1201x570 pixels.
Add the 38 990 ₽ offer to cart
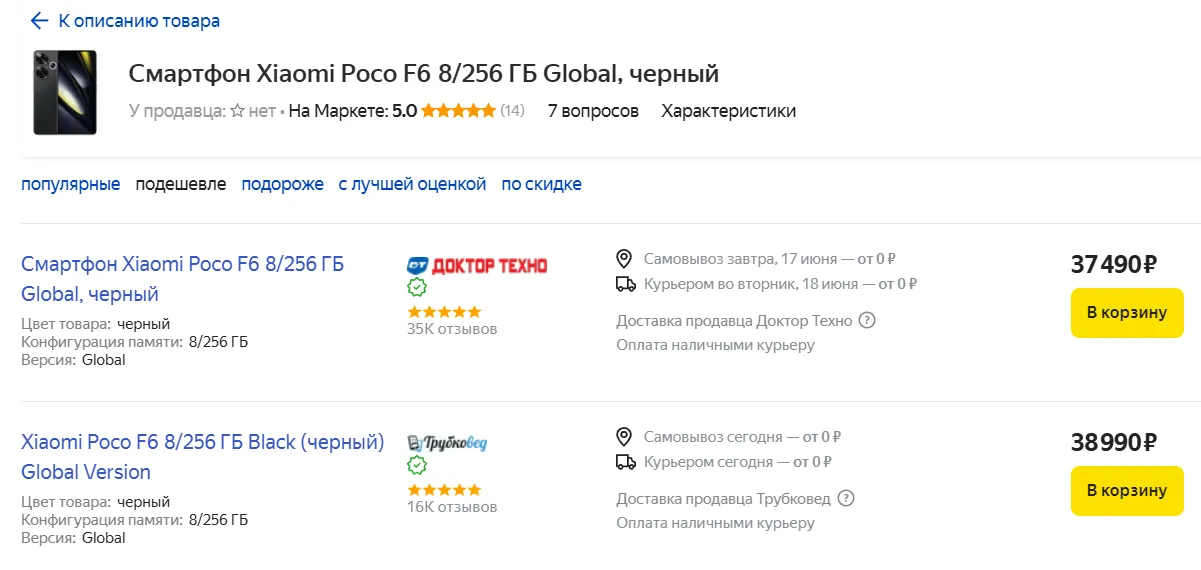1126,491
